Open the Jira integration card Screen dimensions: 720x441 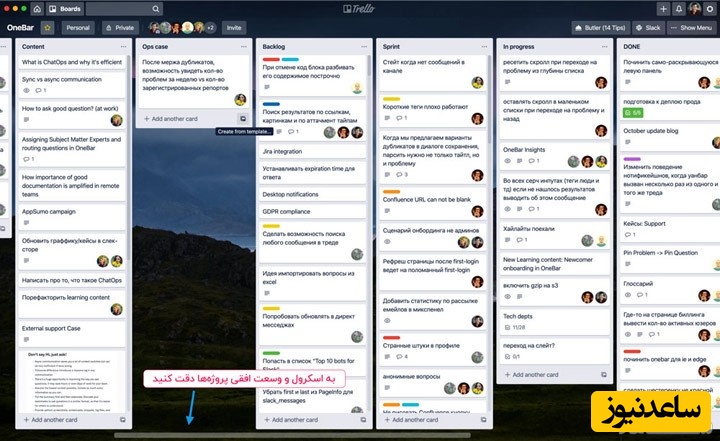coord(282,151)
